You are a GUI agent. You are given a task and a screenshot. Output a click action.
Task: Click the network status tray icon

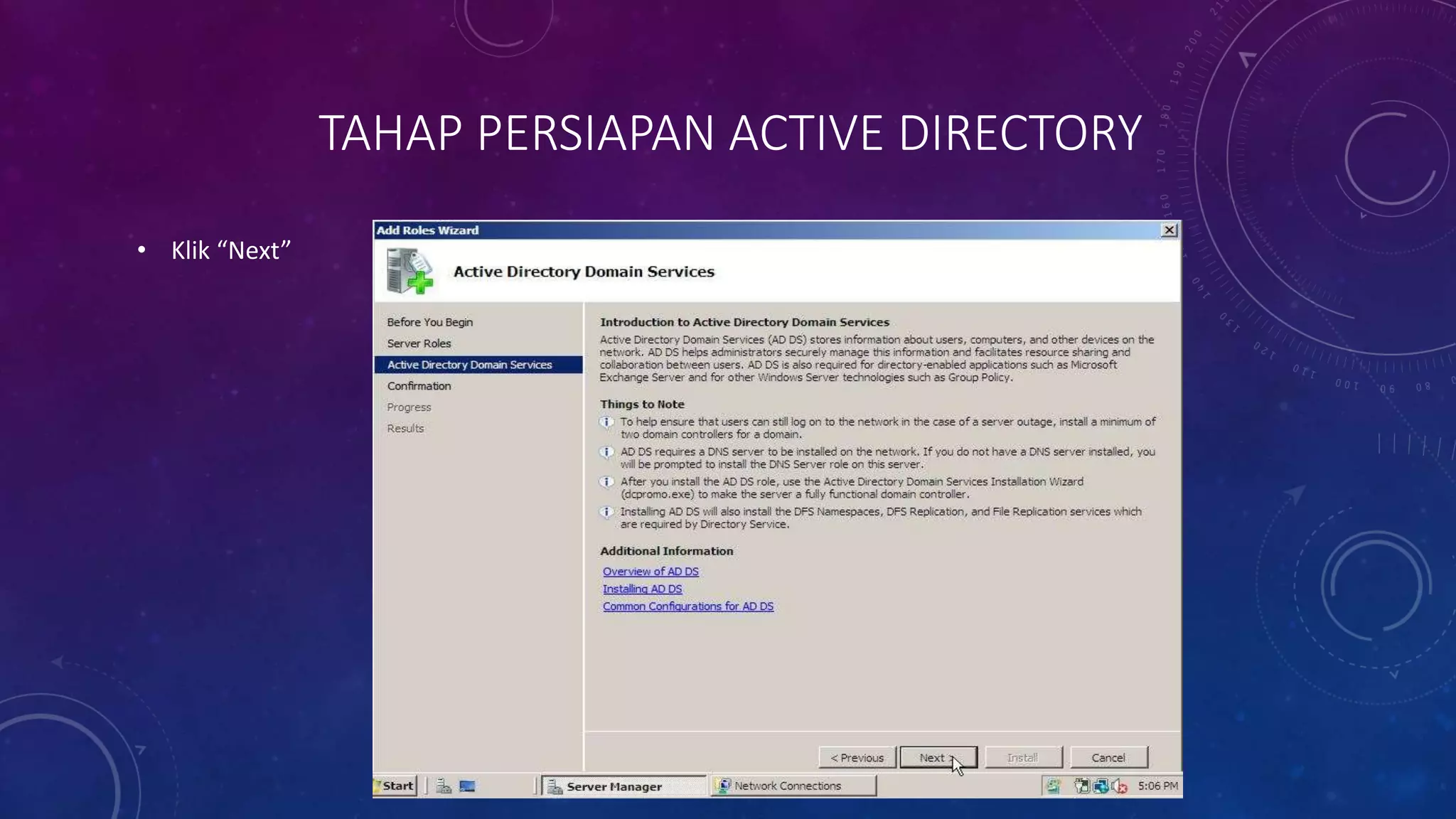(x=1101, y=786)
